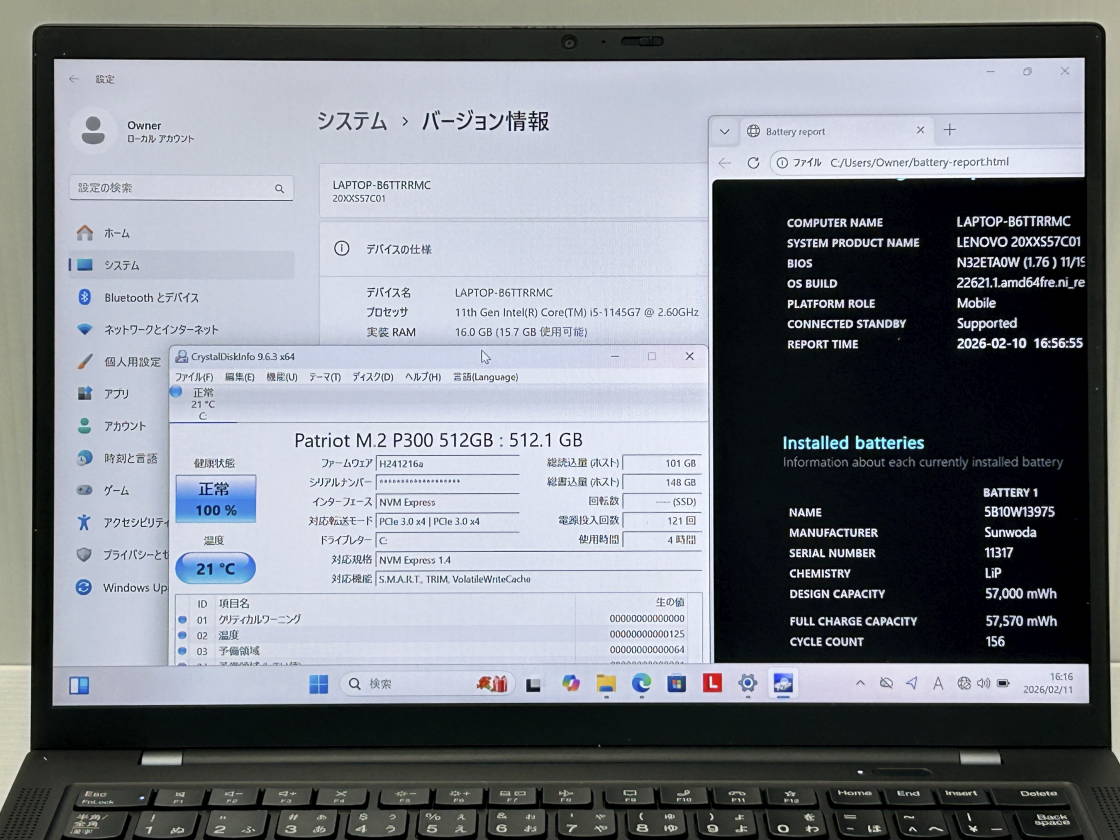Open ネットワークとインターネット via its Wi-Fi icon
Viewport: 1120px width, 840px height.
click(x=85, y=329)
